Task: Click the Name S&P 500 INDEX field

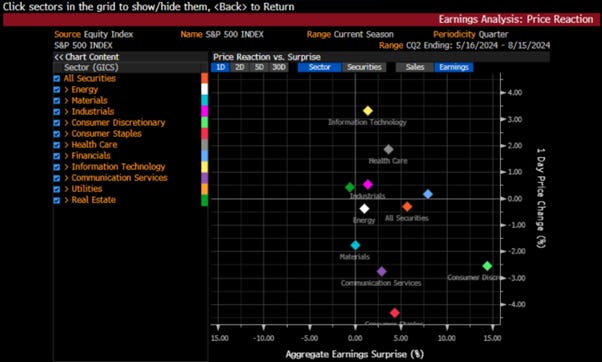Action: click(222, 34)
